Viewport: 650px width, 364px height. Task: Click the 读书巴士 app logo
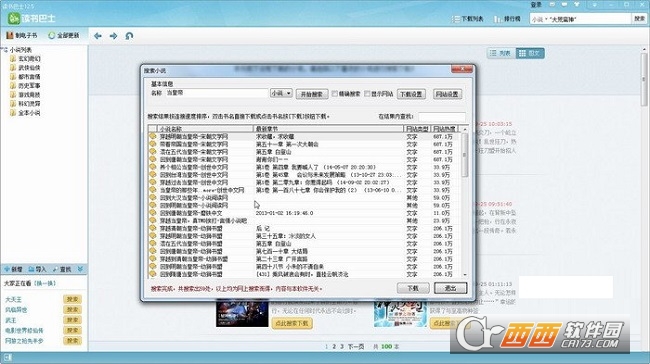coord(14,18)
